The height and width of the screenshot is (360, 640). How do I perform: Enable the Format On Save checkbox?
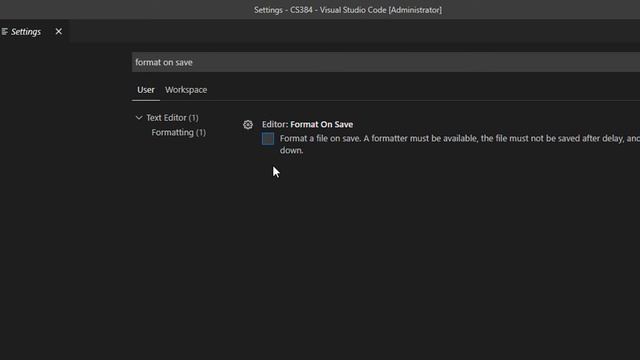268,139
